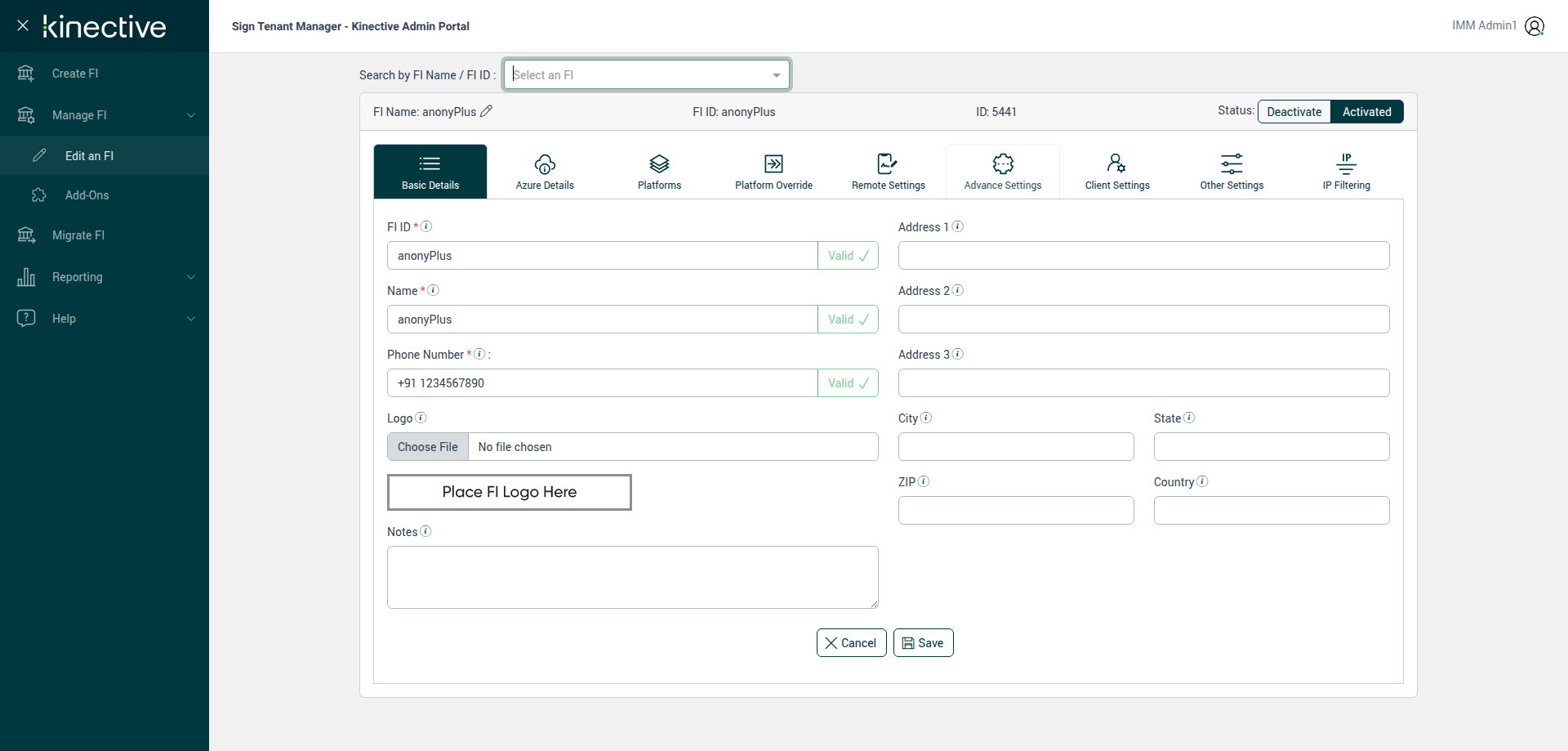The height and width of the screenshot is (751, 1568).
Task: Open the Basic Details tab
Action: (430, 172)
